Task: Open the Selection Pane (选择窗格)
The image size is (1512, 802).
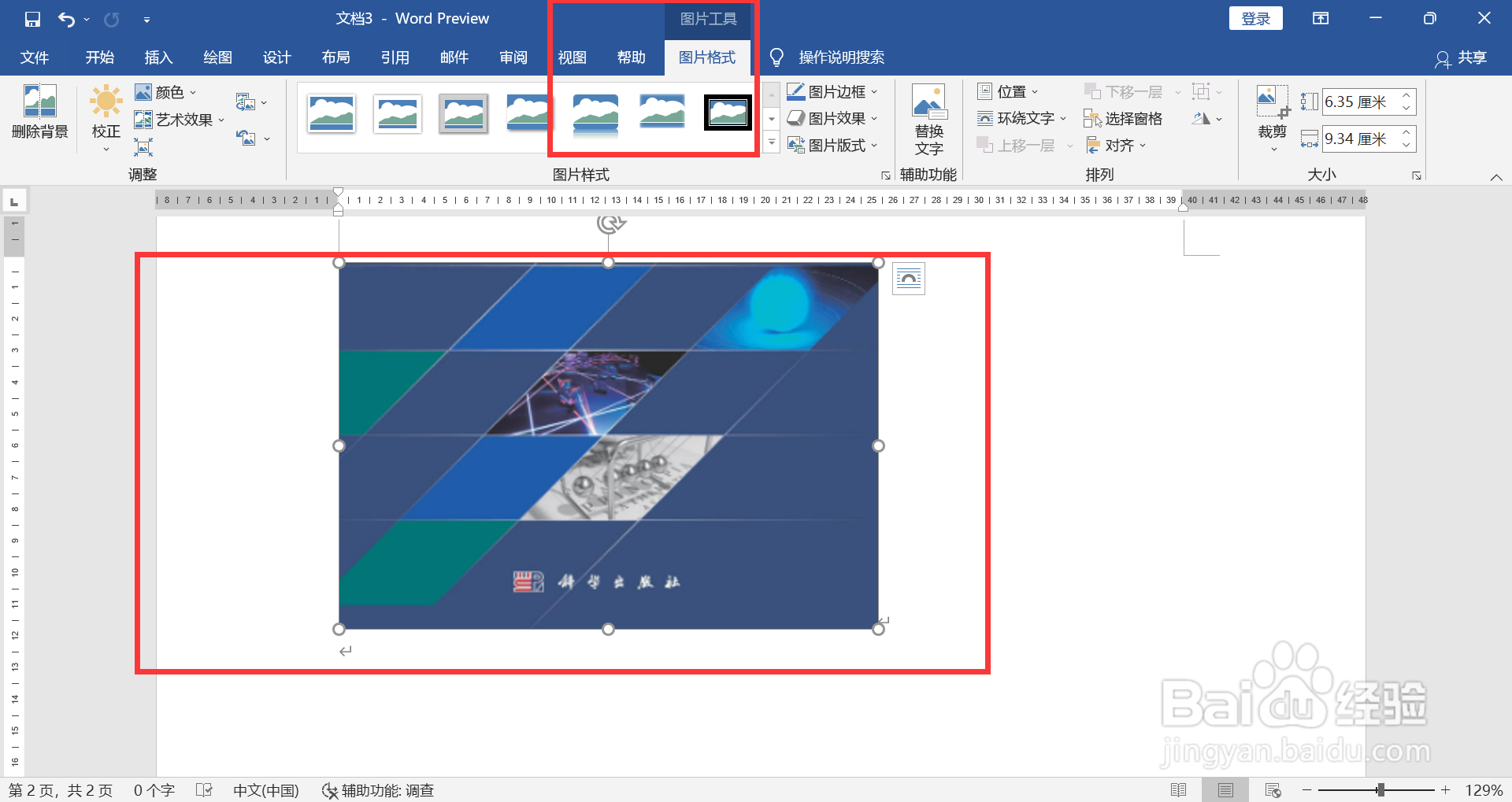Action: pos(1123,119)
